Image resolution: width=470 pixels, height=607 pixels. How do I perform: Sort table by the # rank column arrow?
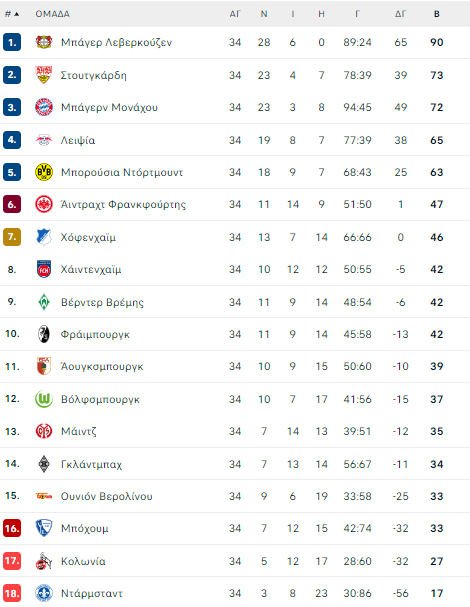(x=17, y=14)
